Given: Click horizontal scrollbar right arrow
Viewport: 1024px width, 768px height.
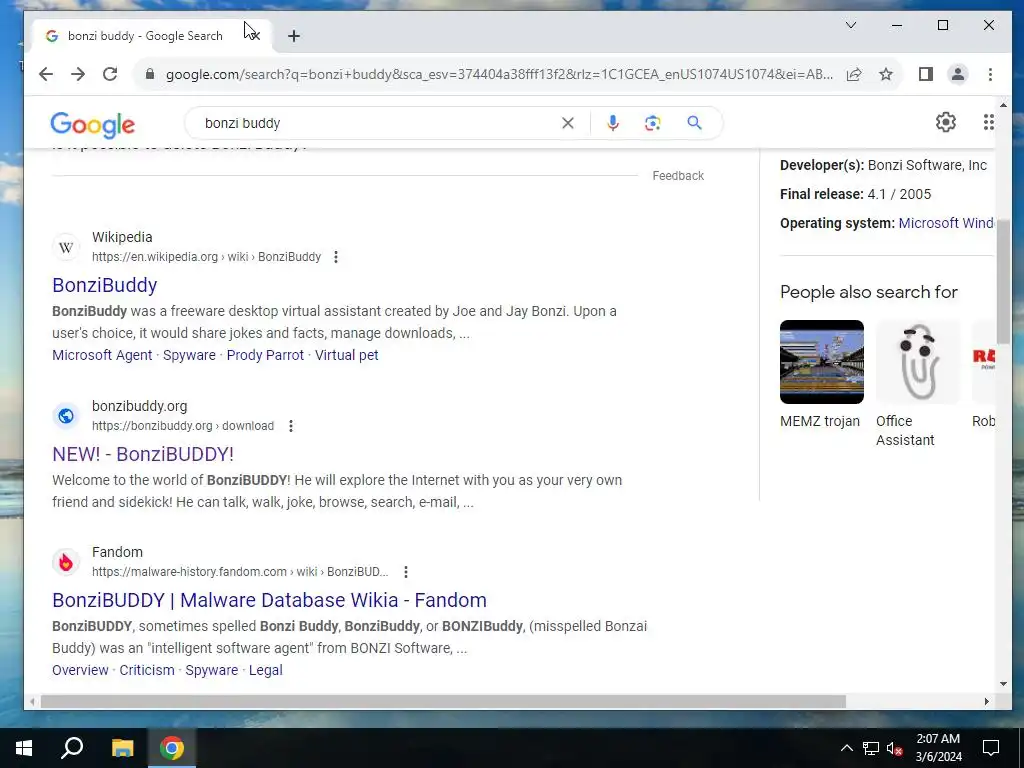Looking at the screenshot, I should 986,702.
